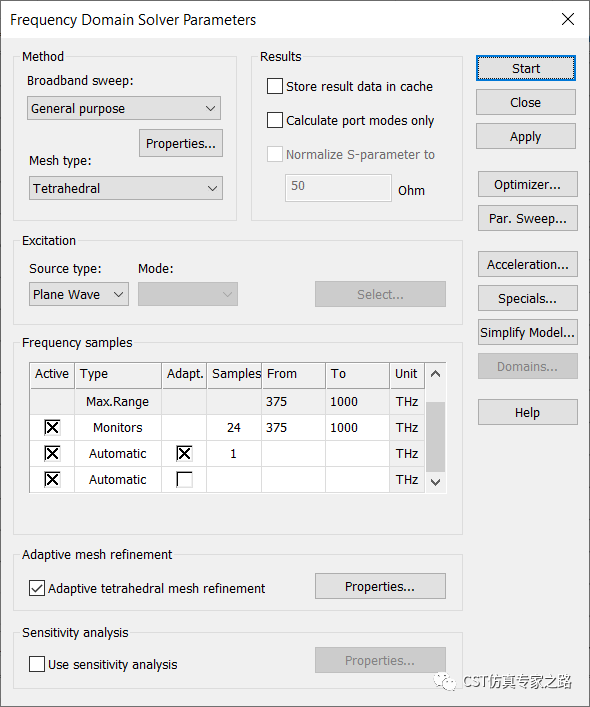Enable Store result data in cache
The height and width of the screenshot is (707, 590).
[x=275, y=86]
